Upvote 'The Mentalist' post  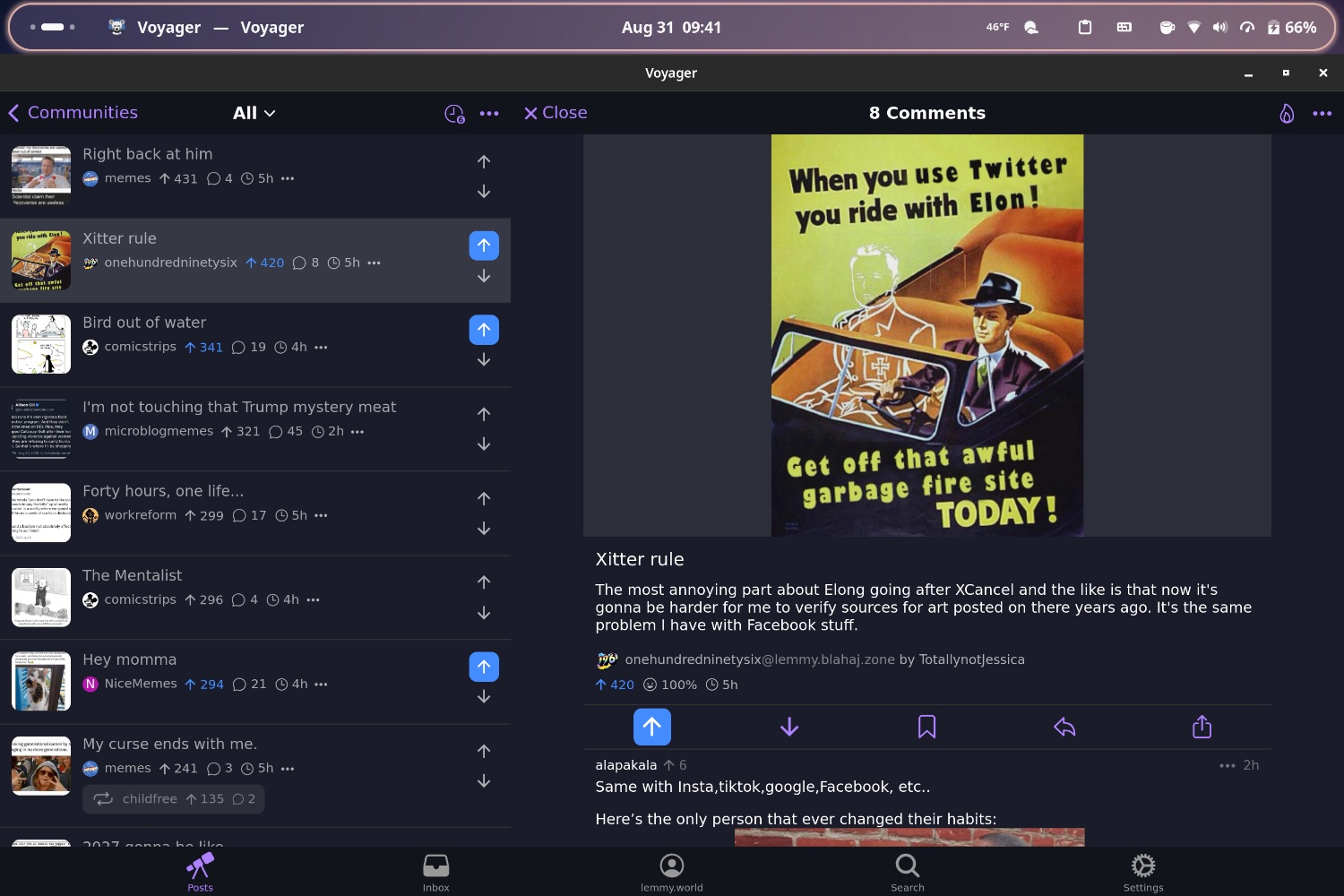click(484, 582)
